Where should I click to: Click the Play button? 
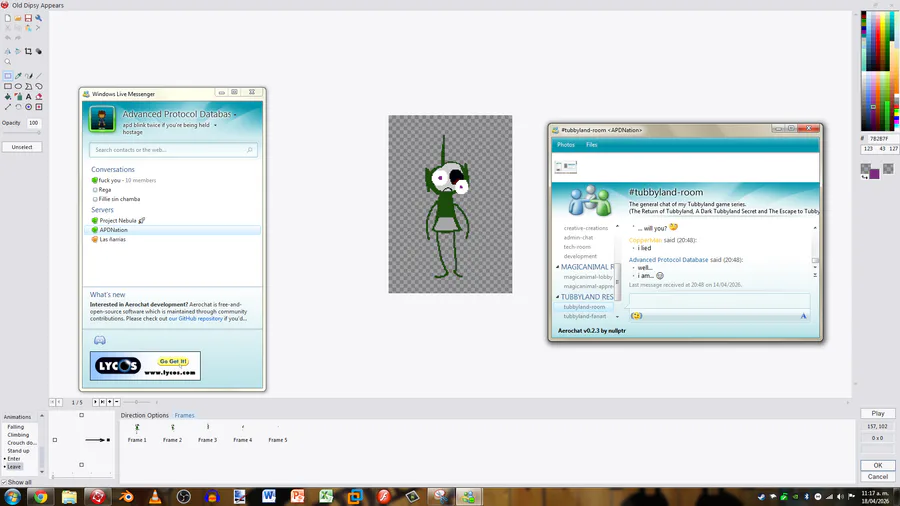click(878, 413)
